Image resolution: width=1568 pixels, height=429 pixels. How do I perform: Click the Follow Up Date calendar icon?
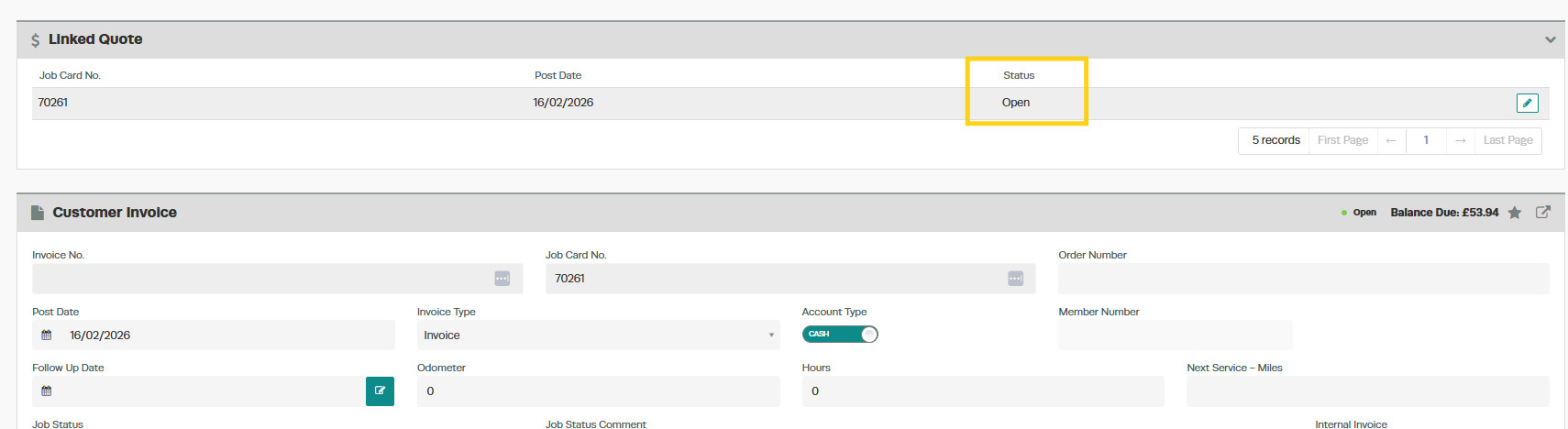[x=47, y=391]
